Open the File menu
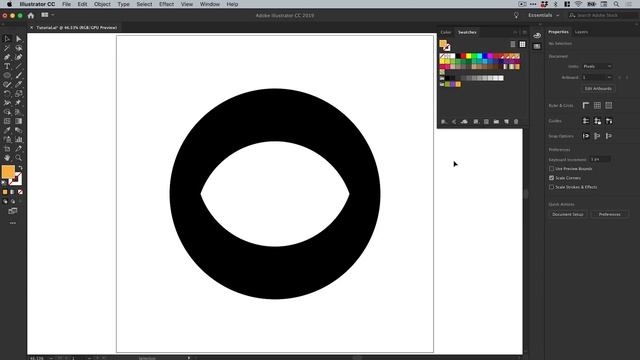The height and width of the screenshot is (360, 640). pos(66,4)
